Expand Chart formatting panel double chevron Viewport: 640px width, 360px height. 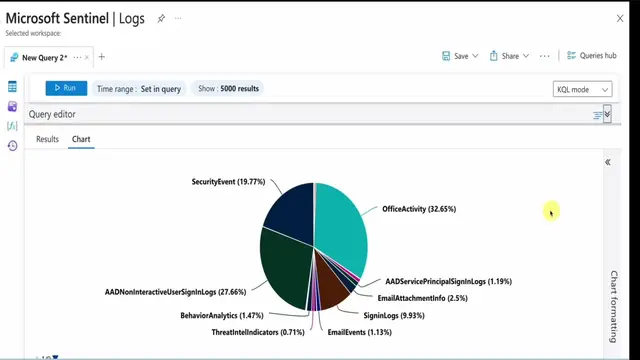608,162
